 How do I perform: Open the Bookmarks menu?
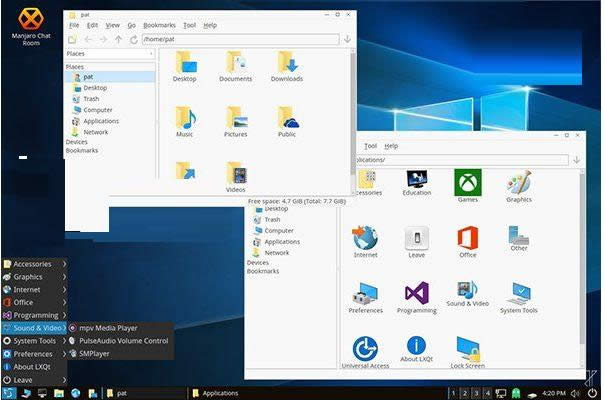[159, 25]
